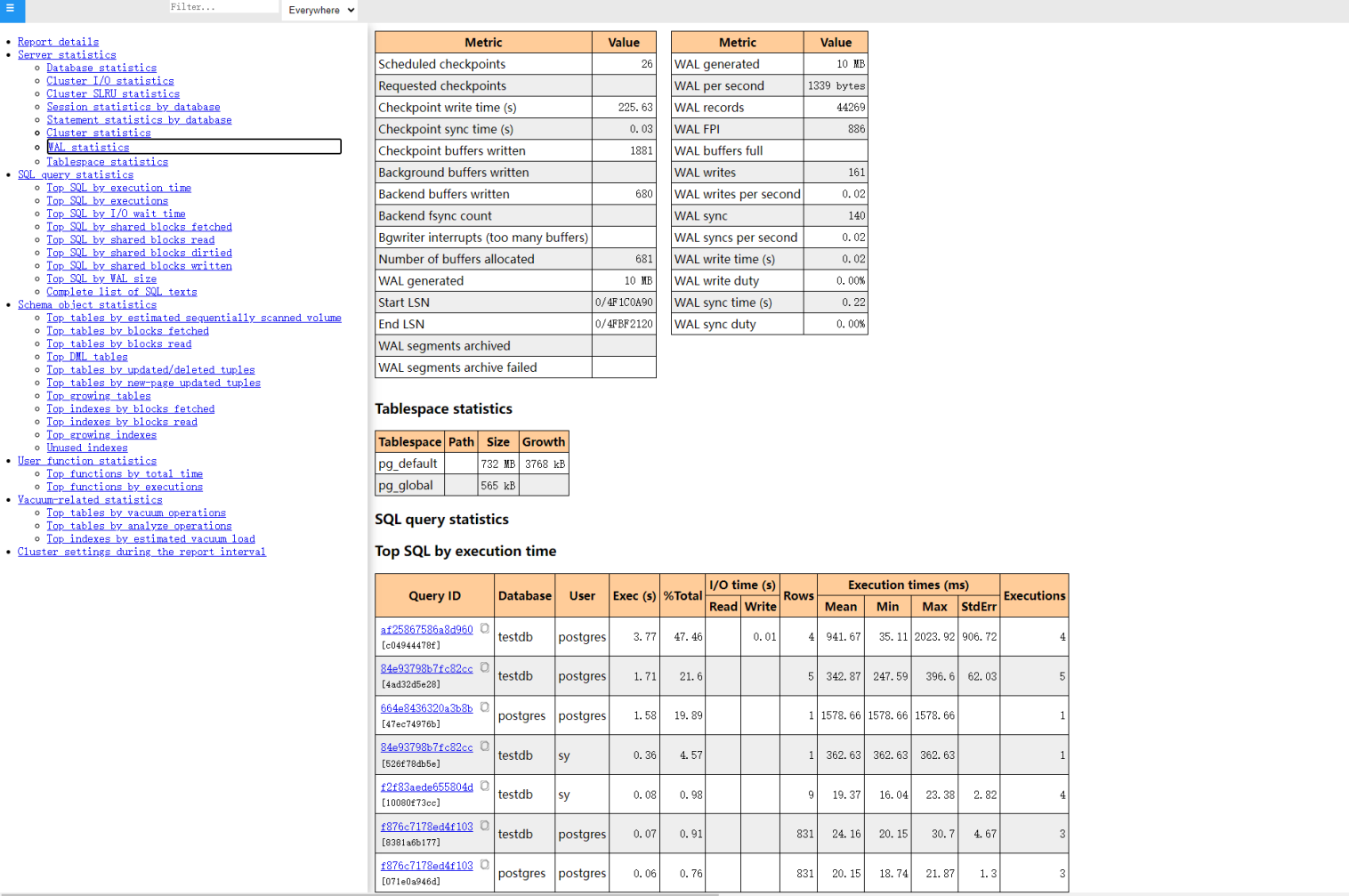Jump to Top growing indexes

[x=101, y=434]
